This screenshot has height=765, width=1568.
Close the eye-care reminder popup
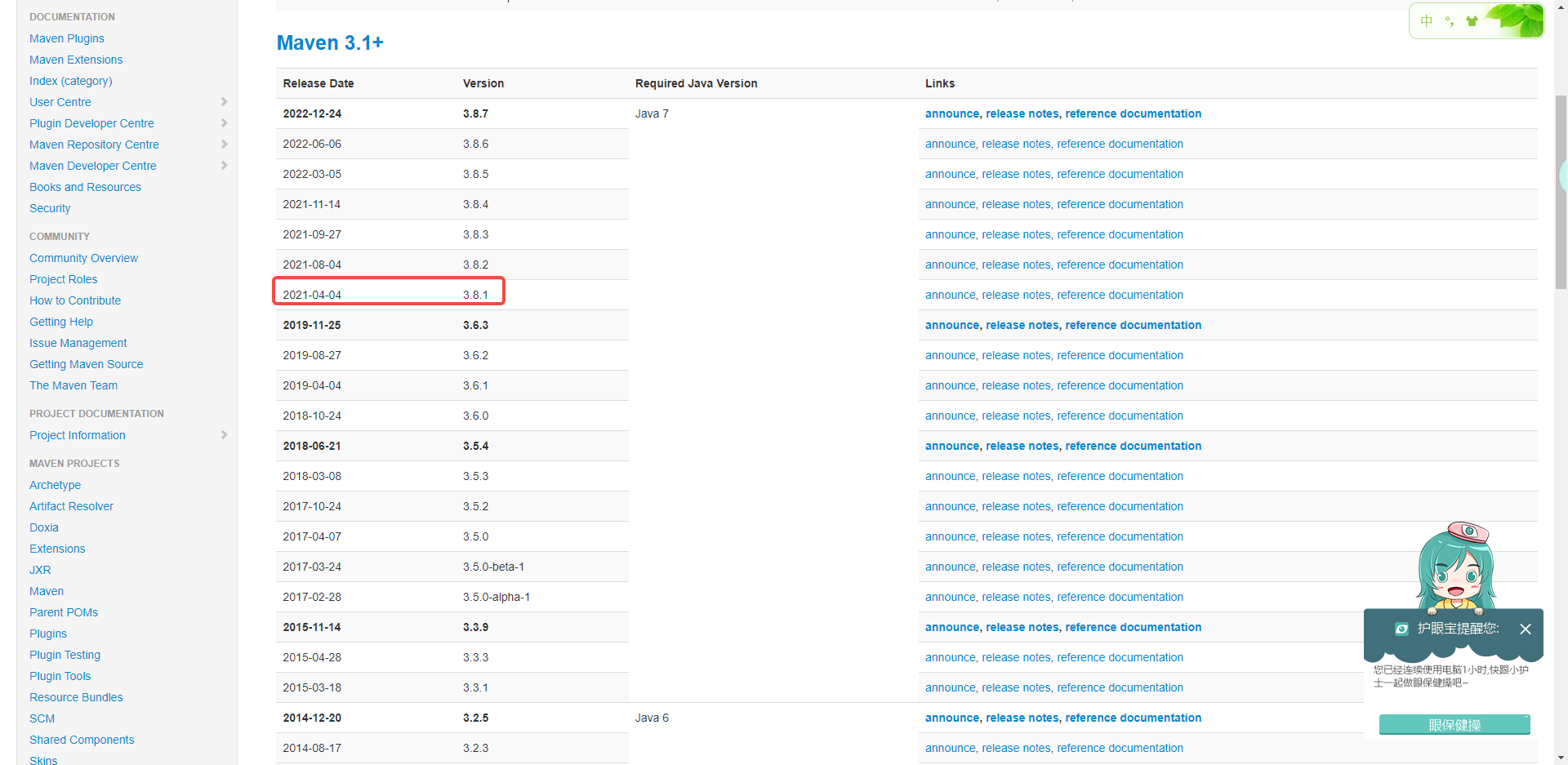tap(1526, 629)
